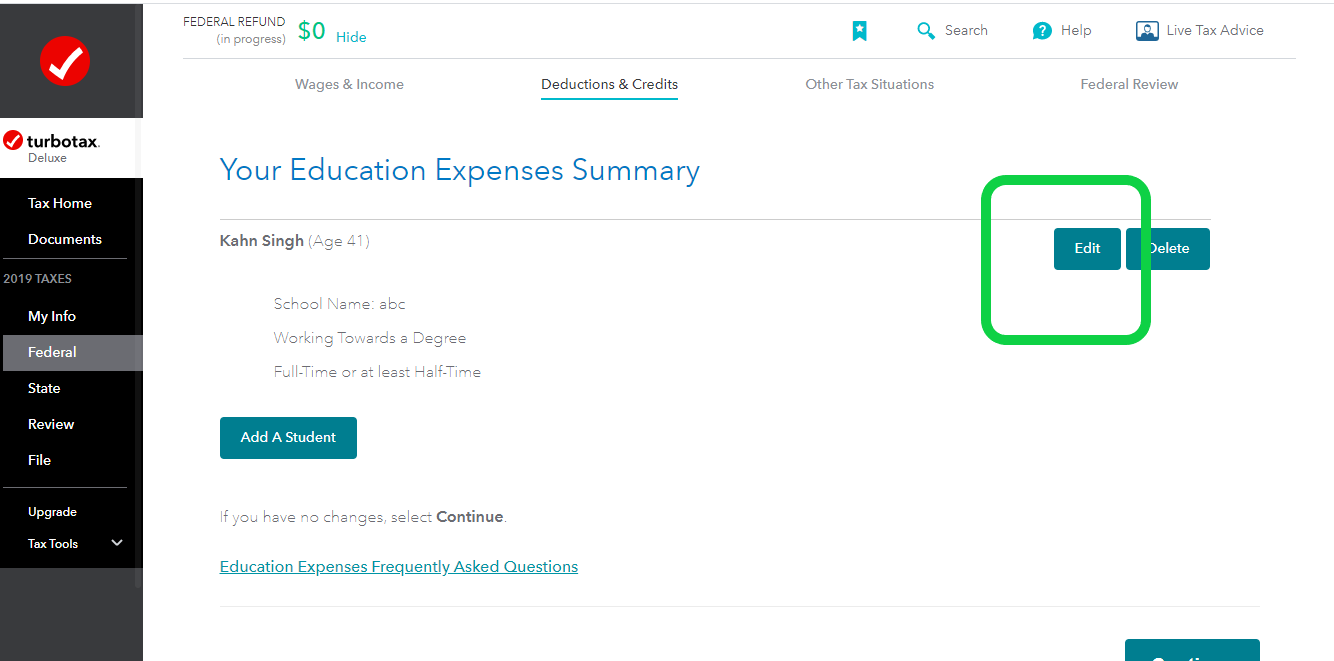
Task: Click the Help question mark icon
Action: pos(1042,31)
